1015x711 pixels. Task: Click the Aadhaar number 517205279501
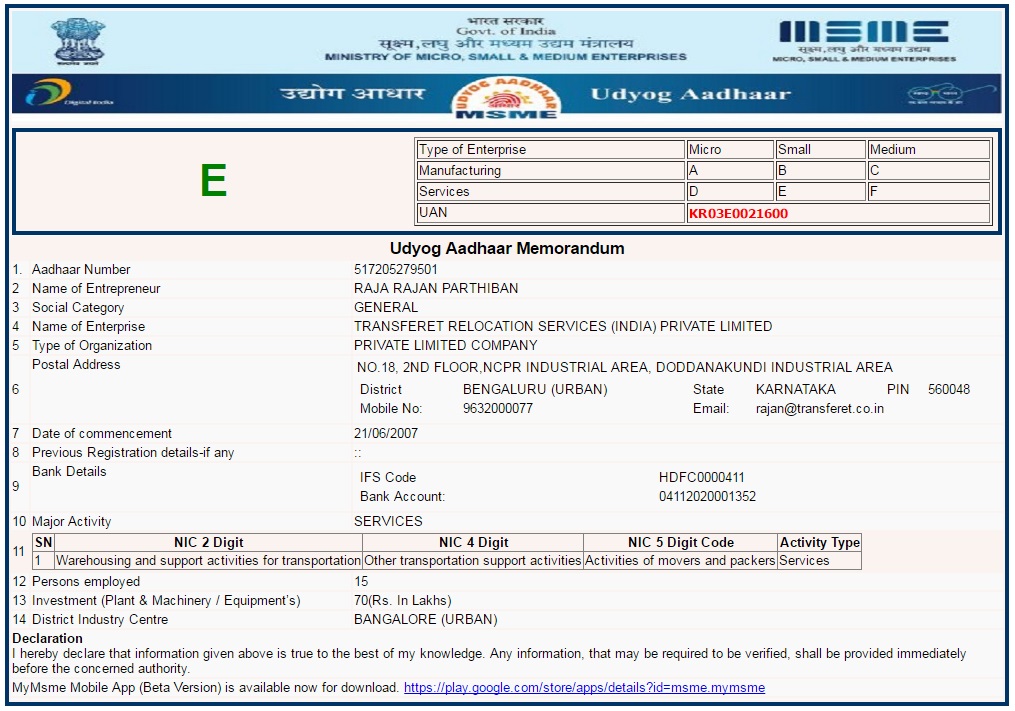(x=396, y=269)
